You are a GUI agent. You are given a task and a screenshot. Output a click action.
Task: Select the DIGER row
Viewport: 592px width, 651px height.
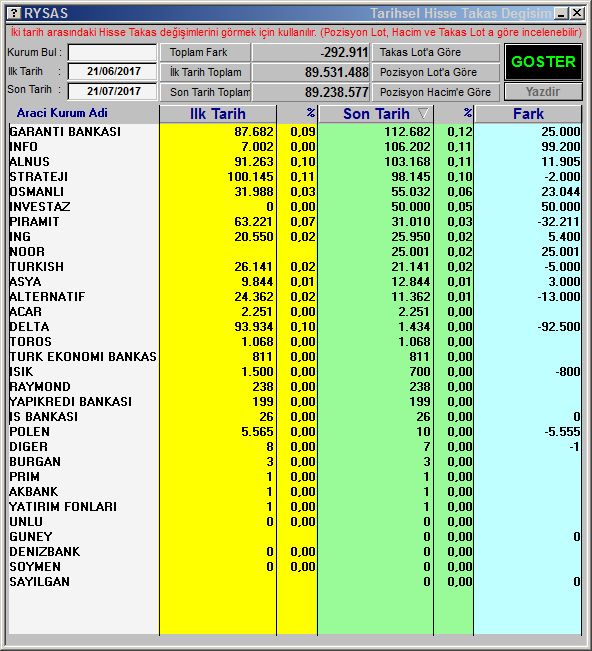pyautogui.click(x=295, y=446)
